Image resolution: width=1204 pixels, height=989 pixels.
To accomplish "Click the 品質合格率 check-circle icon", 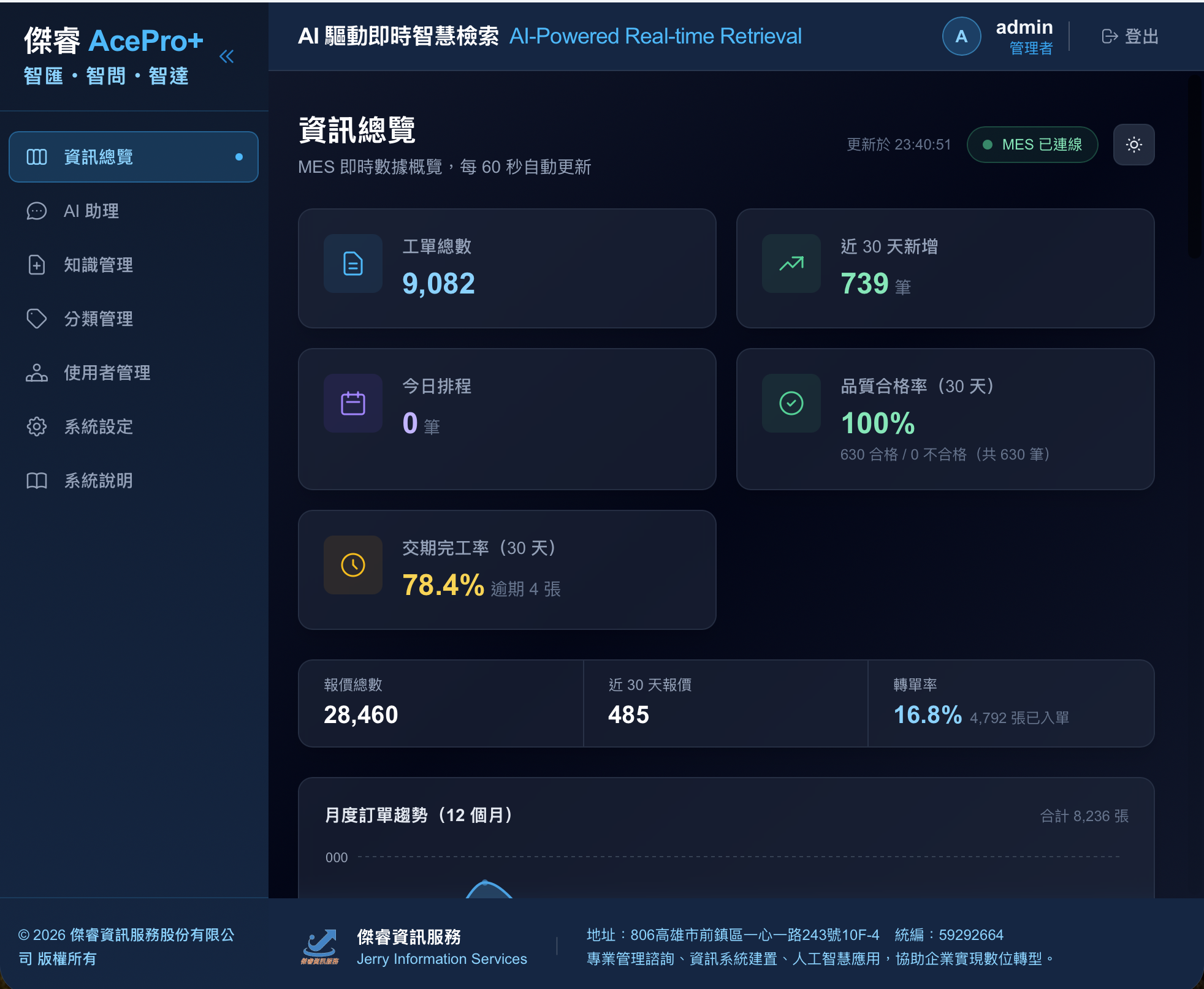I will 791,403.
